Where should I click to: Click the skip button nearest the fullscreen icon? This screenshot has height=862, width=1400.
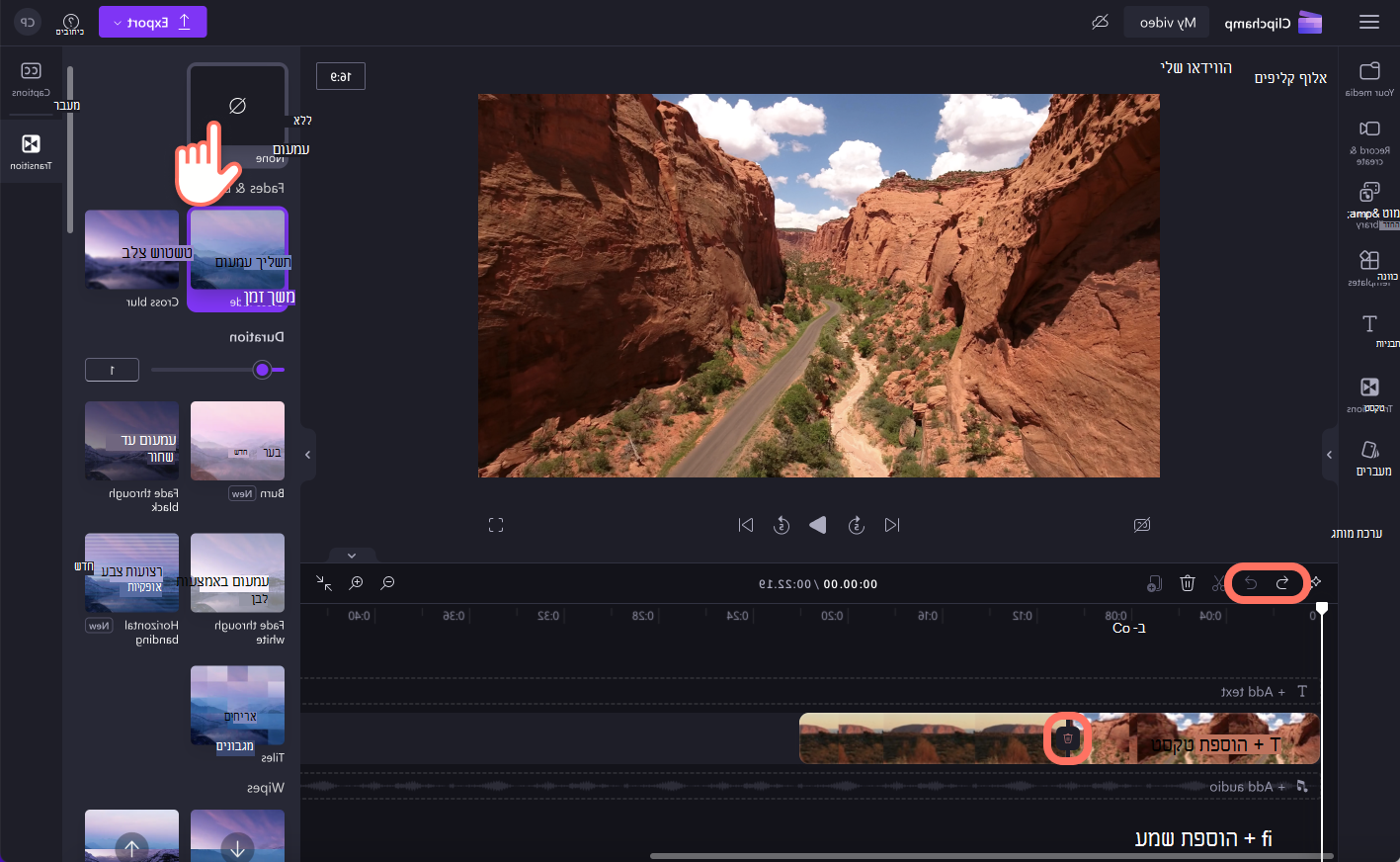[x=746, y=525]
